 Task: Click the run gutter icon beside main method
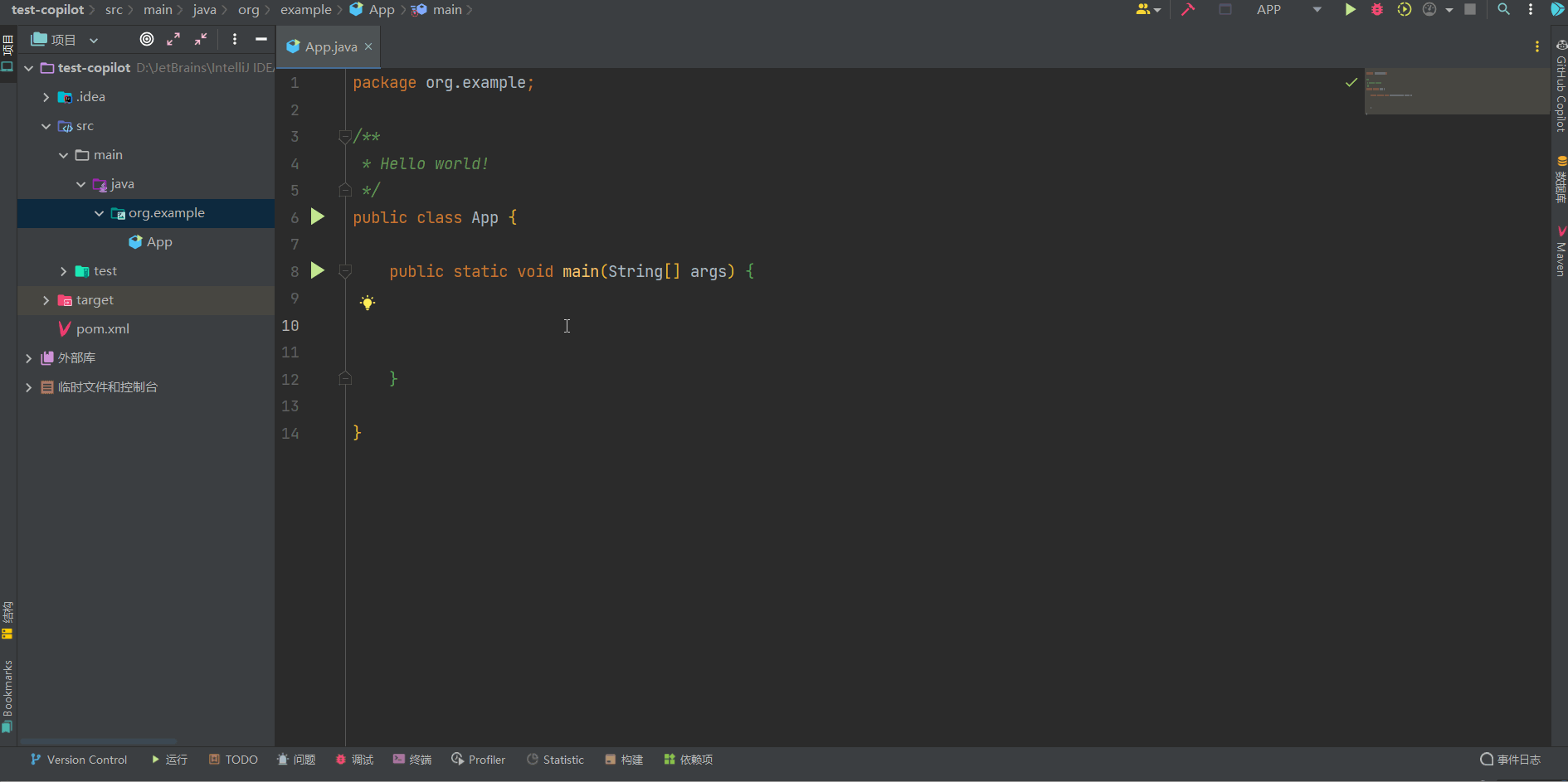(317, 270)
